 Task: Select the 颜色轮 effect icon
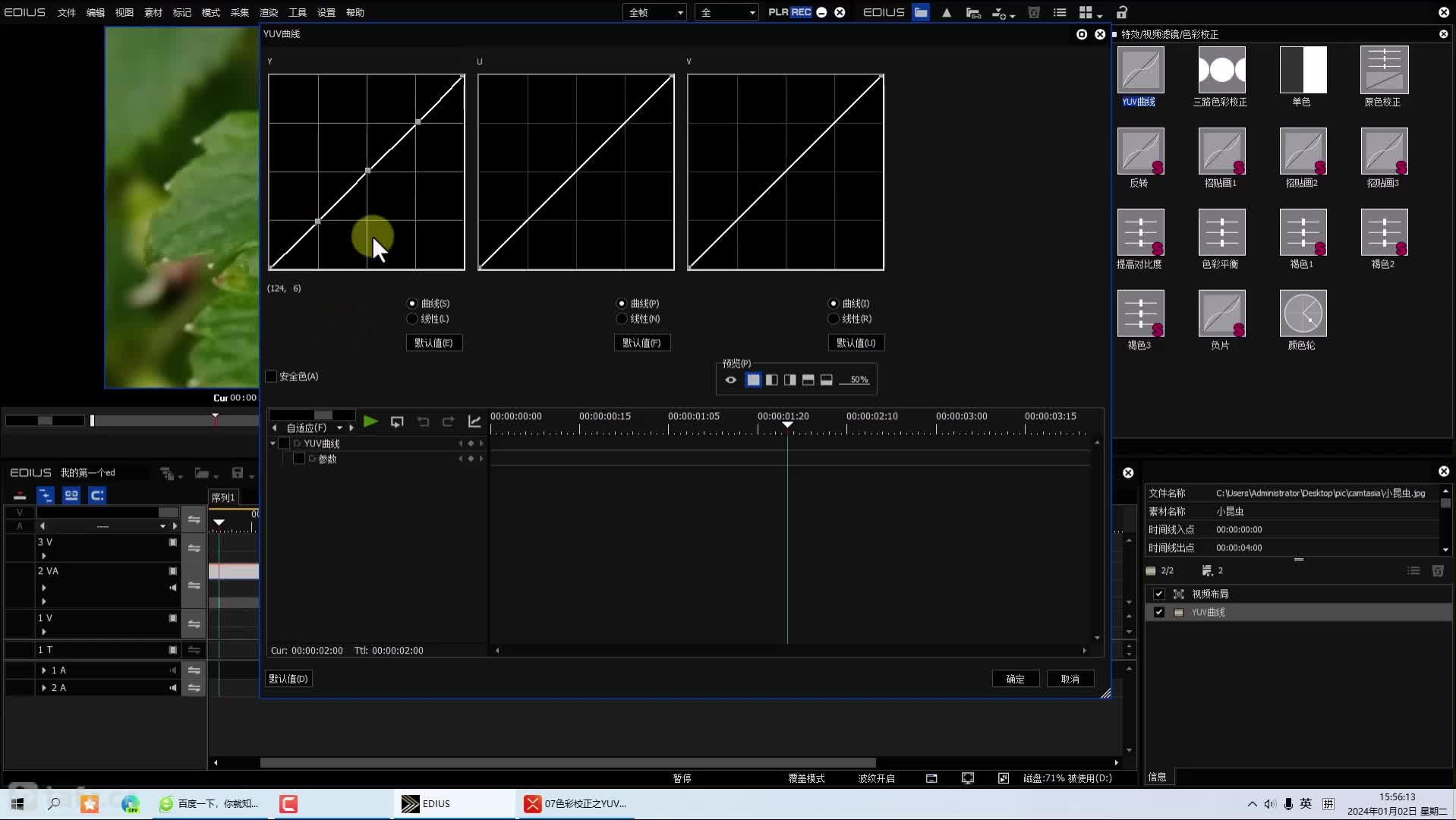coord(1303,314)
